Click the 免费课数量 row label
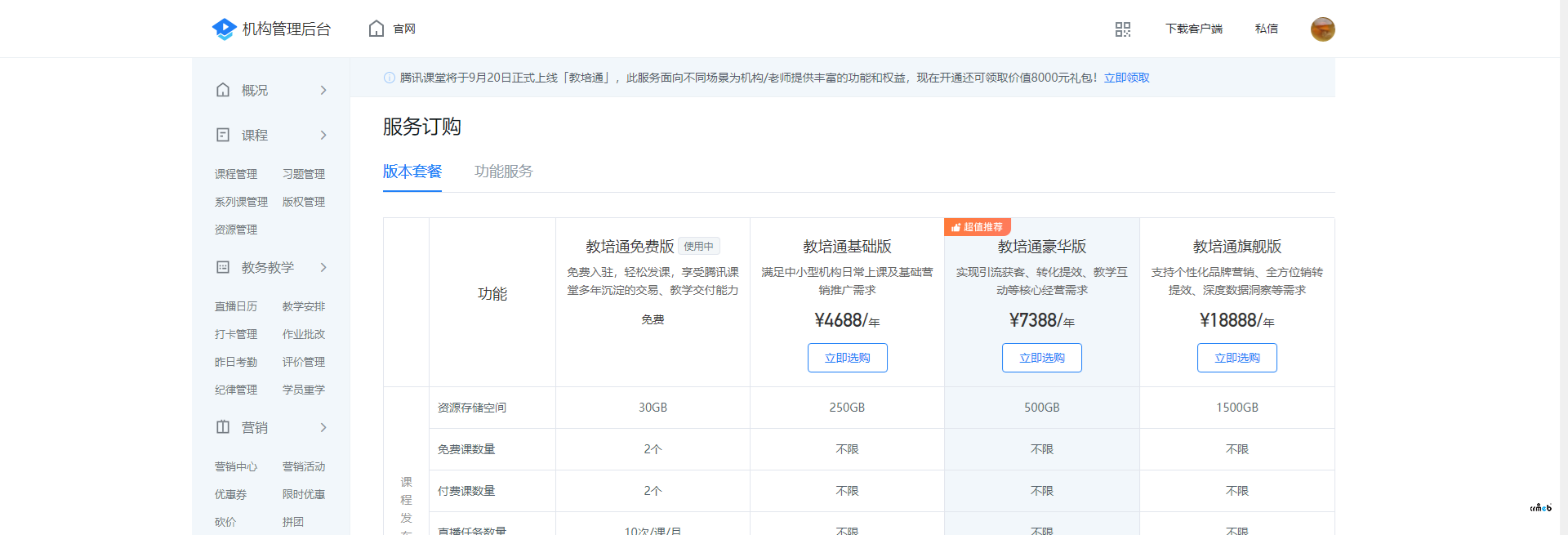Image resolution: width=1568 pixels, height=535 pixels. (466, 449)
